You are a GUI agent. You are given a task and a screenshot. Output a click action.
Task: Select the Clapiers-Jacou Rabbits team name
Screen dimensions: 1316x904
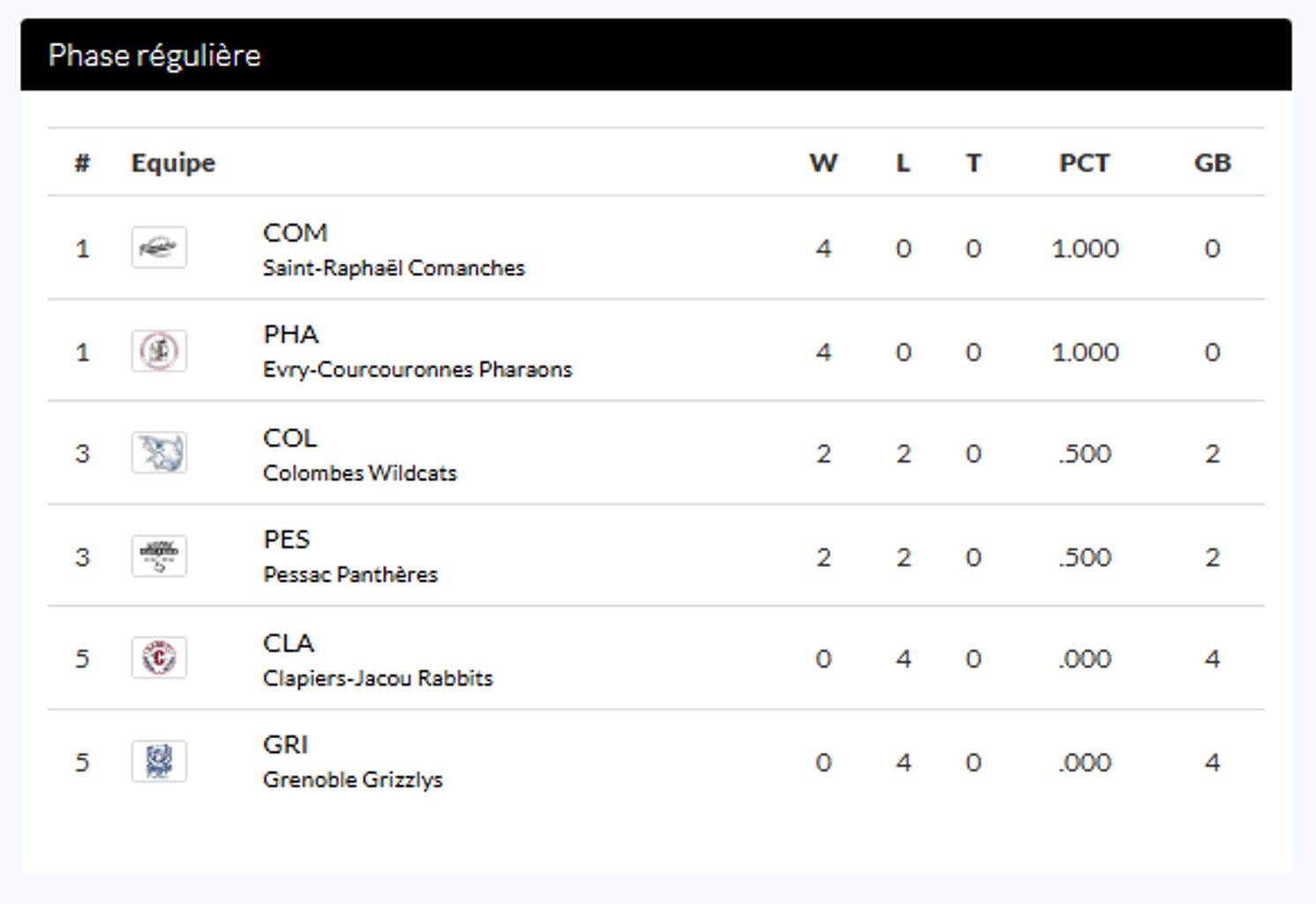pyautogui.click(x=377, y=678)
